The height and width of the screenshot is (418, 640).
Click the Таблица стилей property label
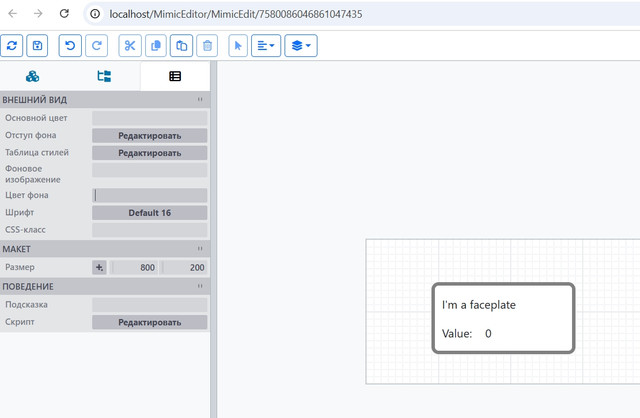pyautogui.click(x=37, y=153)
